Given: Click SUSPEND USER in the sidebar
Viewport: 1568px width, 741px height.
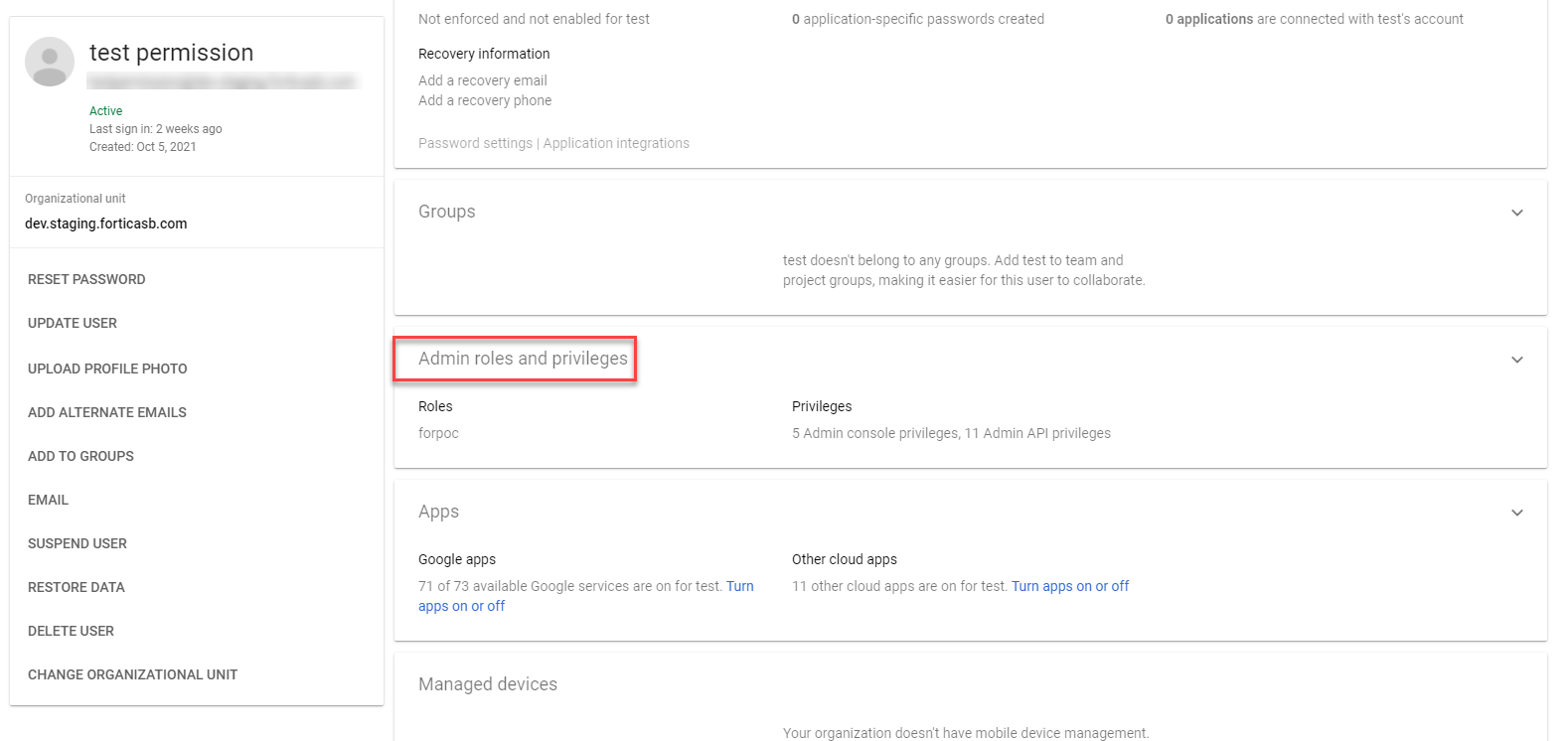Looking at the screenshot, I should pyautogui.click(x=77, y=543).
